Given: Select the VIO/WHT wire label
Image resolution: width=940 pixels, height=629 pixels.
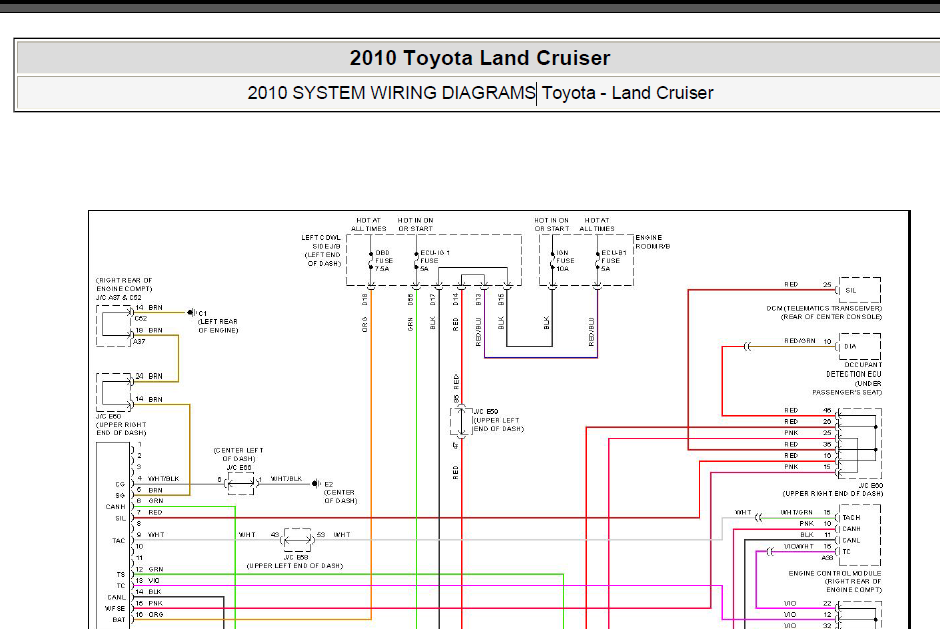Looking at the screenshot, I should (x=799, y=546).
